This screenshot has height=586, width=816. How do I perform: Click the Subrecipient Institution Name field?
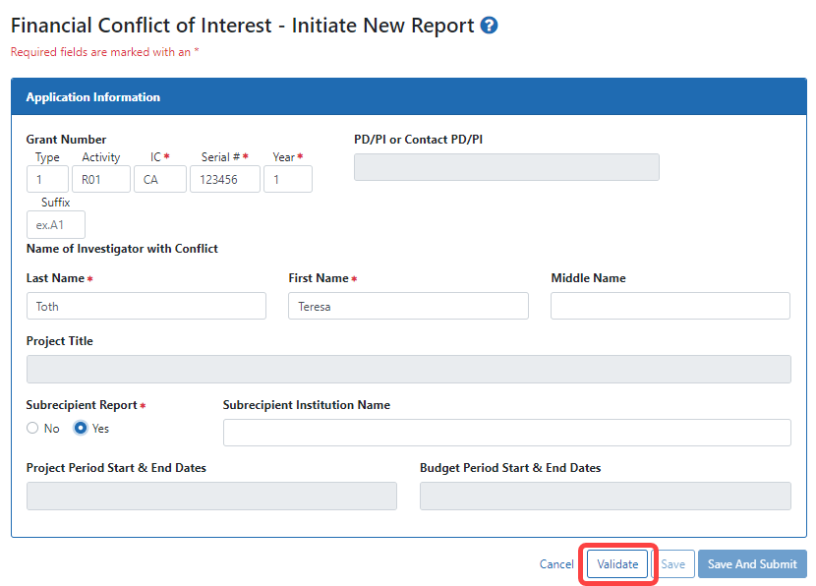click(506, 432)
